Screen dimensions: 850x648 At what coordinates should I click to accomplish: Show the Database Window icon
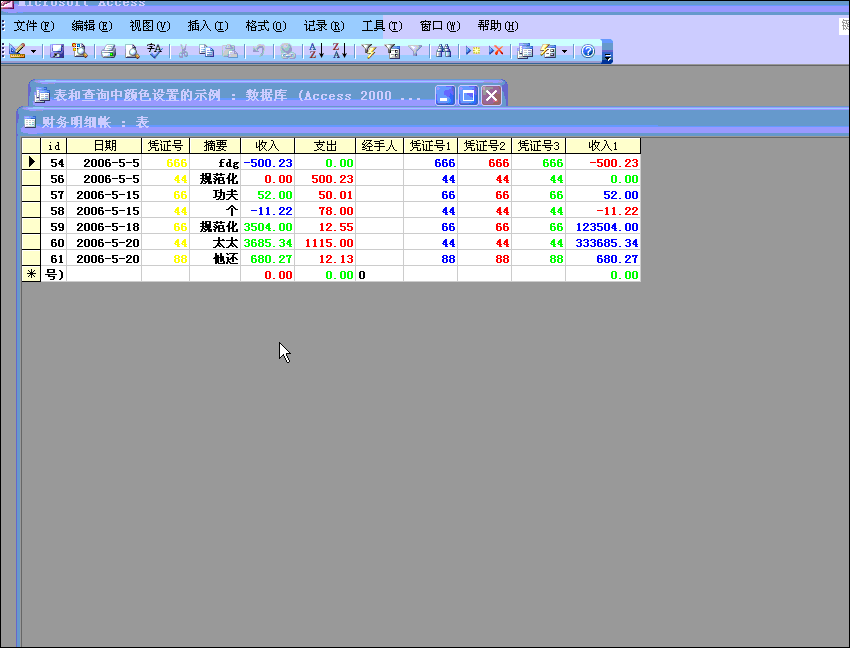(x=524, y=51)
